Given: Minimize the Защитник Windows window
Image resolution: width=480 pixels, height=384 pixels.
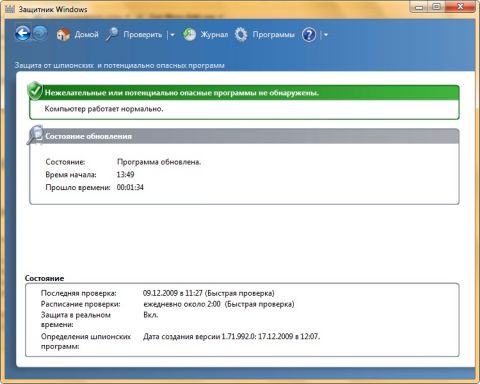Looking at the screenshot, I should [x=420, y=7].
